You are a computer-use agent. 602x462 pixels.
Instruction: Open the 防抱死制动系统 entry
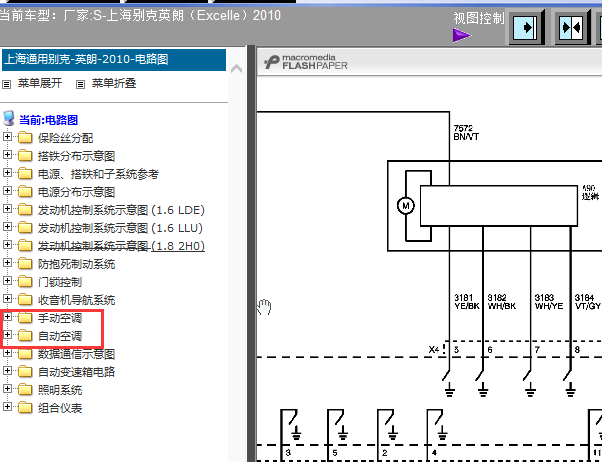pos(76,264)
